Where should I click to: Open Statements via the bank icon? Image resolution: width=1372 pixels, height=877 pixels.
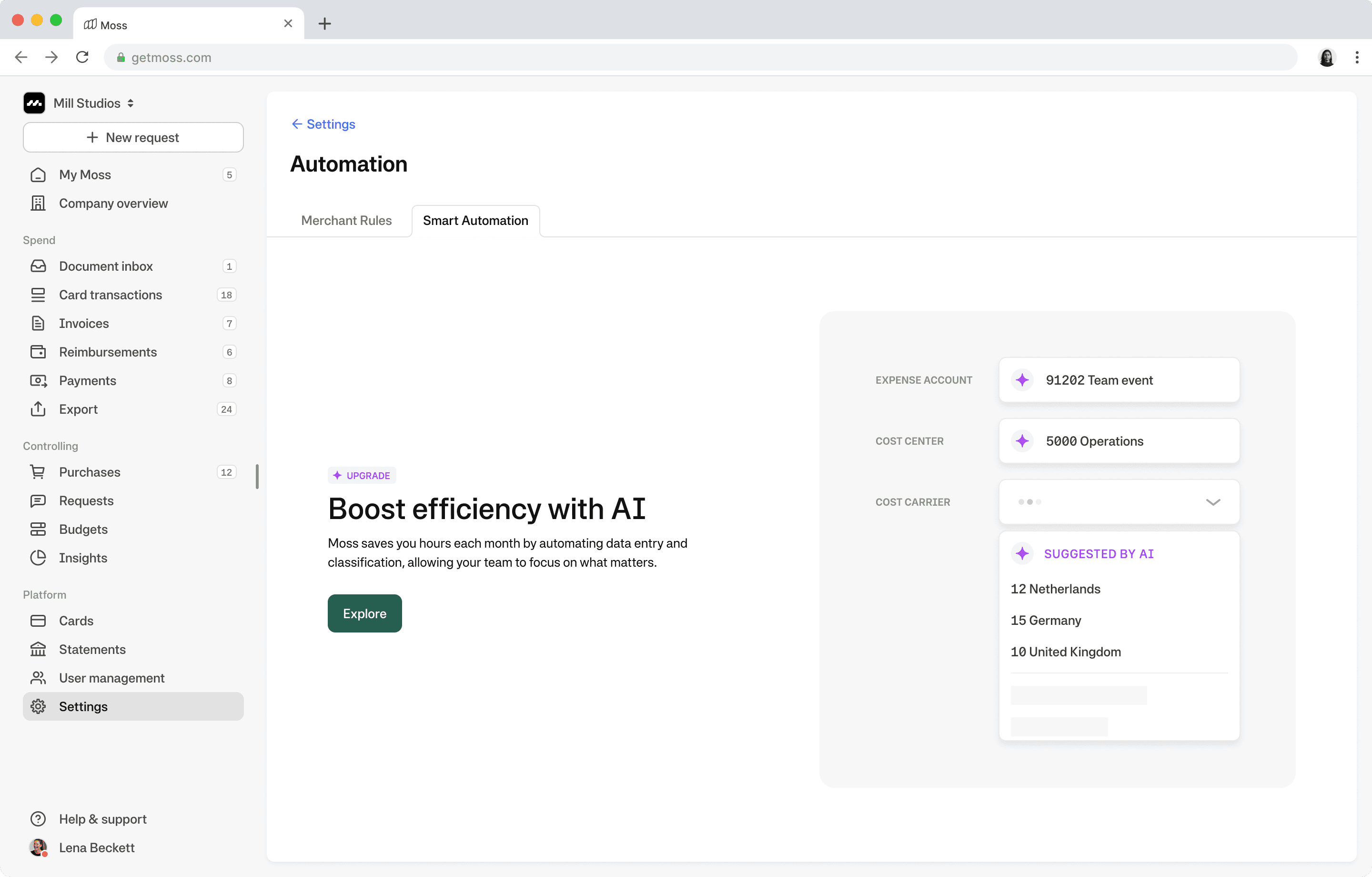click(38, 650)
